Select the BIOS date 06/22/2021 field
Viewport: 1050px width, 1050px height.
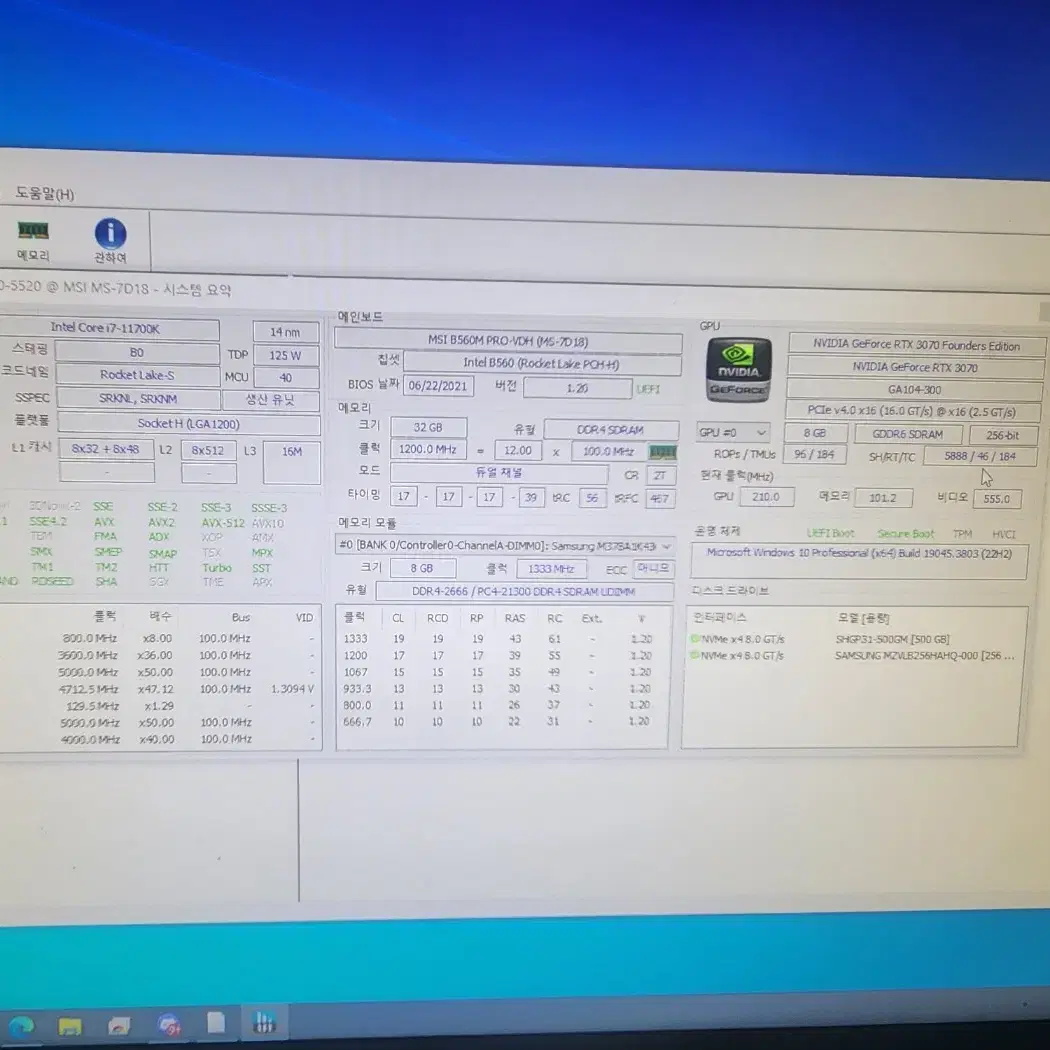coord(438,386)
